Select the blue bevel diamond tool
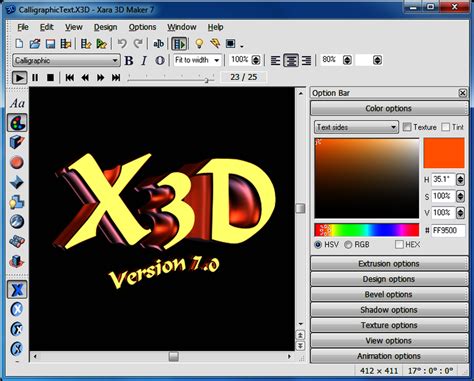This screenshot has height=381, width=474. tap(17, 182)
